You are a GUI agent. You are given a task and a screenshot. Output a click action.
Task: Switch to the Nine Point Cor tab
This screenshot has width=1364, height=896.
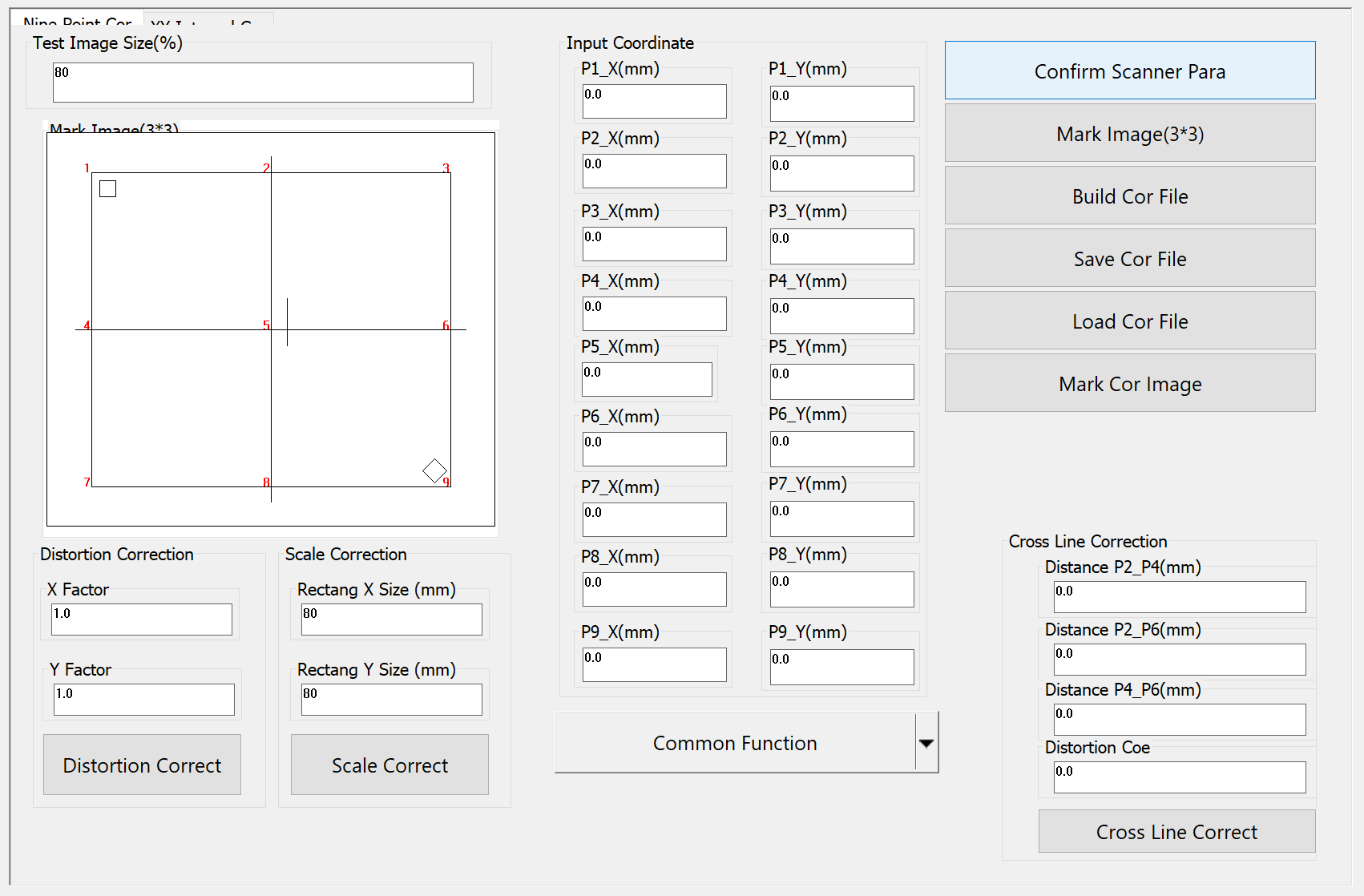pyautogui.click(x=78, y=19)
